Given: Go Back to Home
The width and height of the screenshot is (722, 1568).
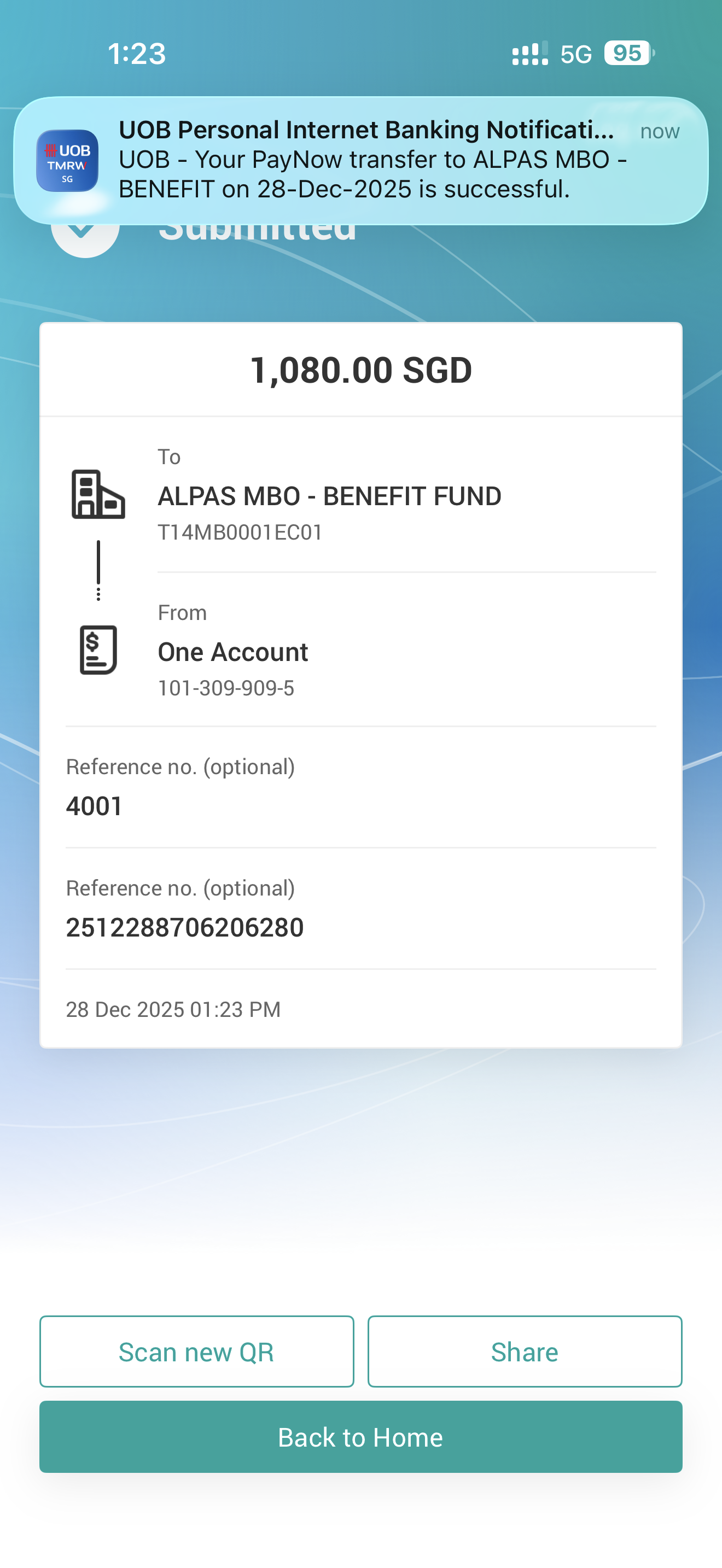Looking at the screenshot, I should pyautogui.click(x=361, y=1437).
